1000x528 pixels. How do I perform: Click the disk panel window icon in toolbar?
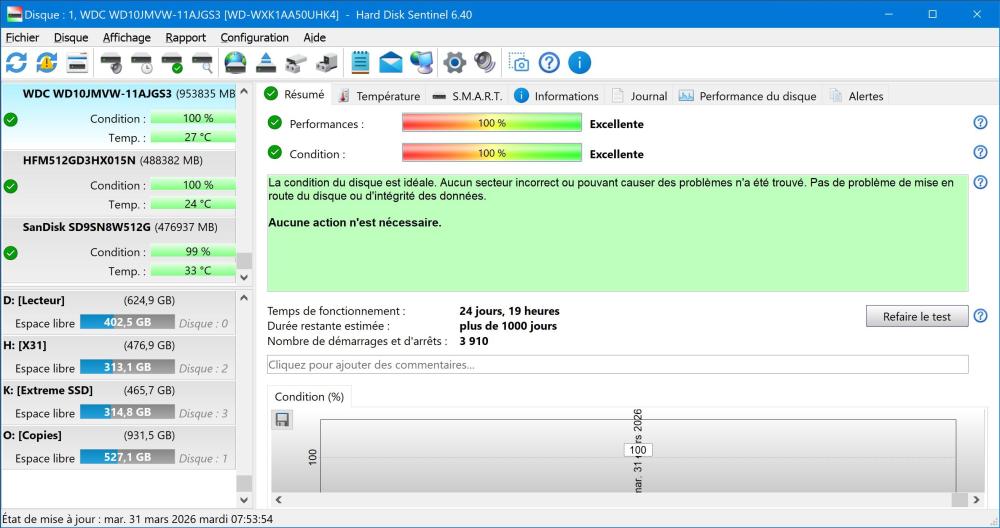[x=77, y=62]
